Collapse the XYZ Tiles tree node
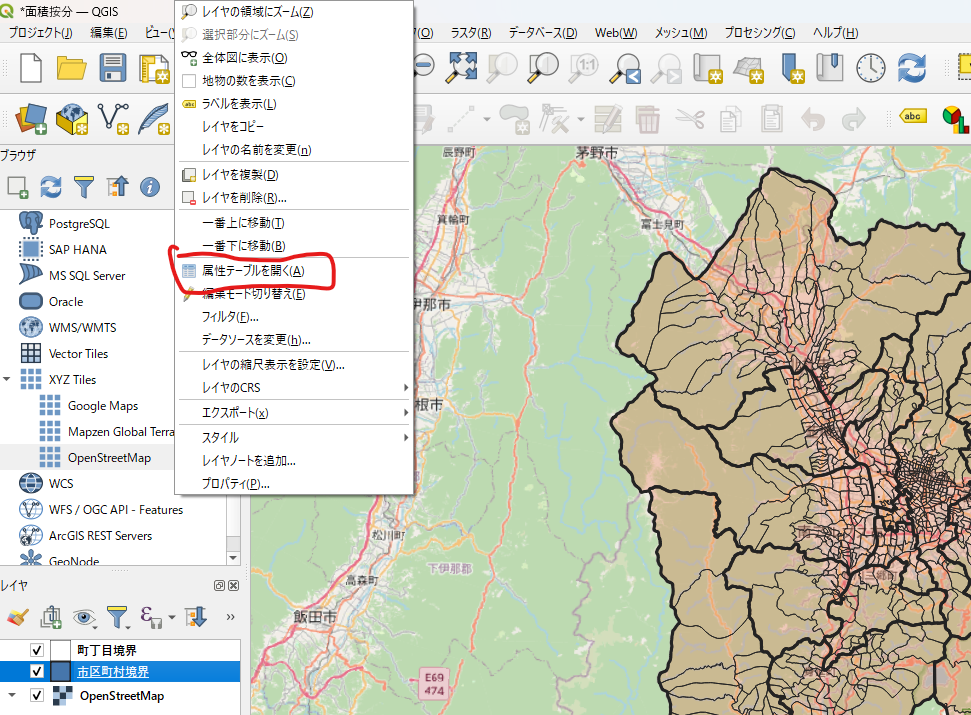 (x=7, y=379)
